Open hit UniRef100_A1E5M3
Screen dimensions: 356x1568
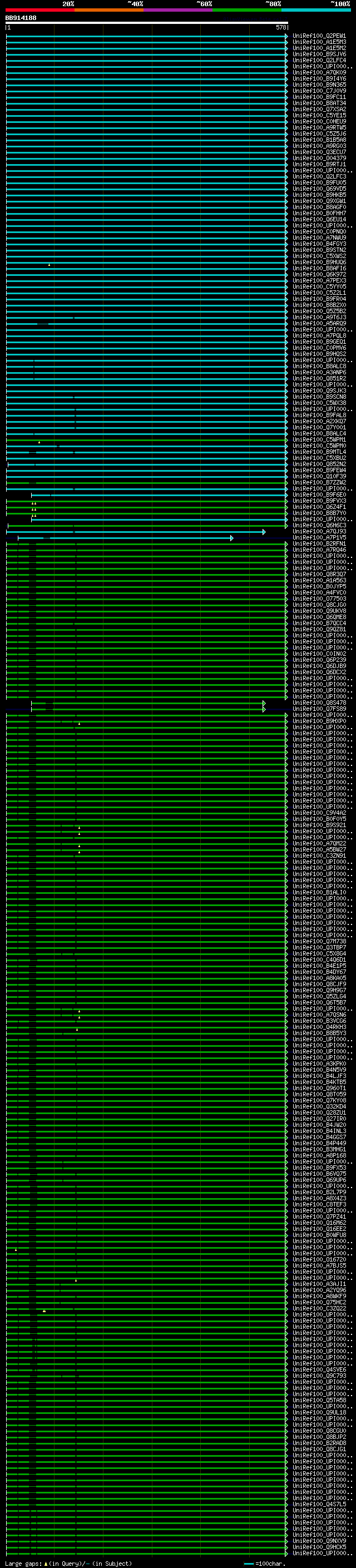pos(319,42)
